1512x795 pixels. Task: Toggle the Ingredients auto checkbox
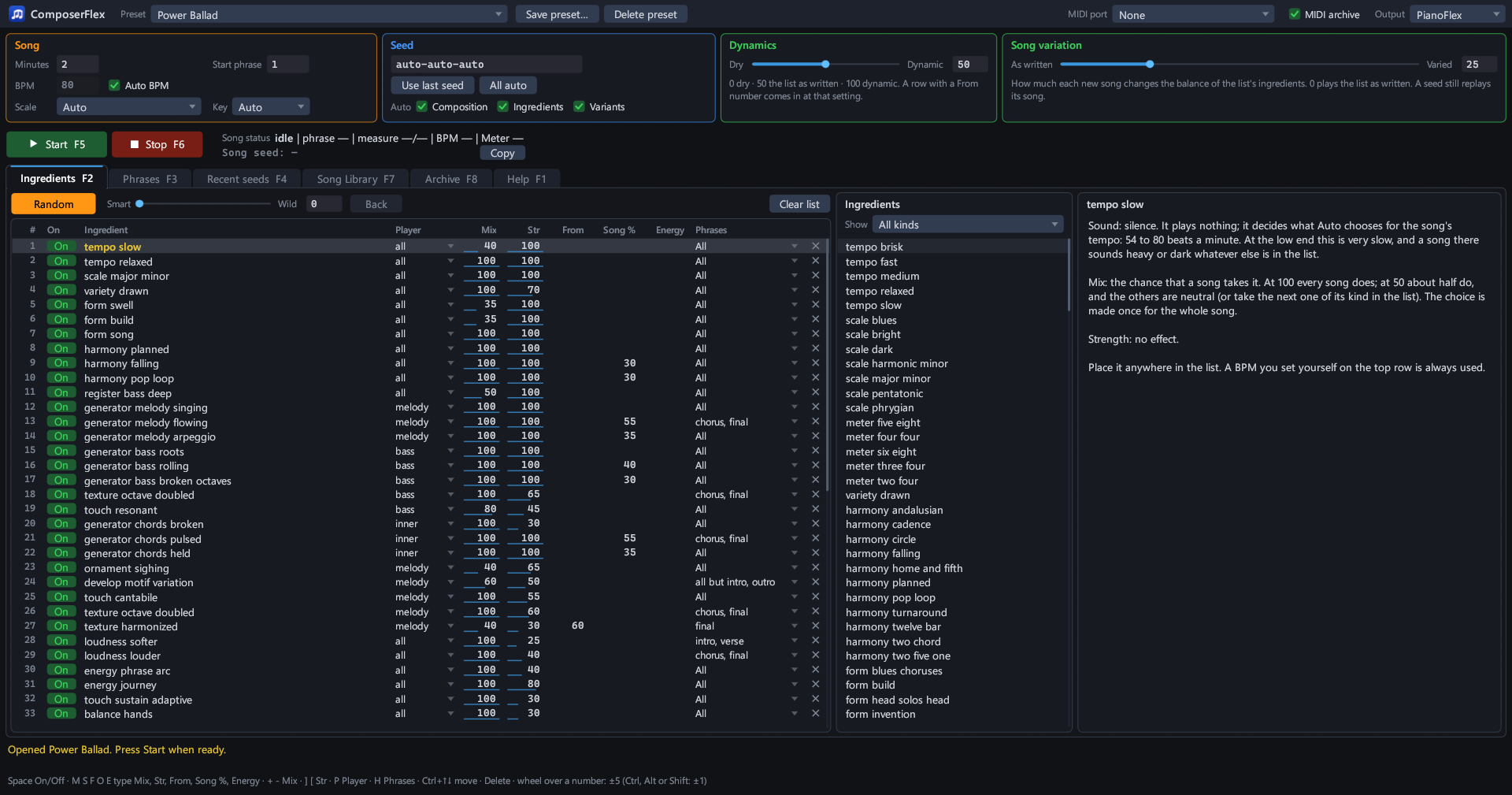[x=502, y=106]
